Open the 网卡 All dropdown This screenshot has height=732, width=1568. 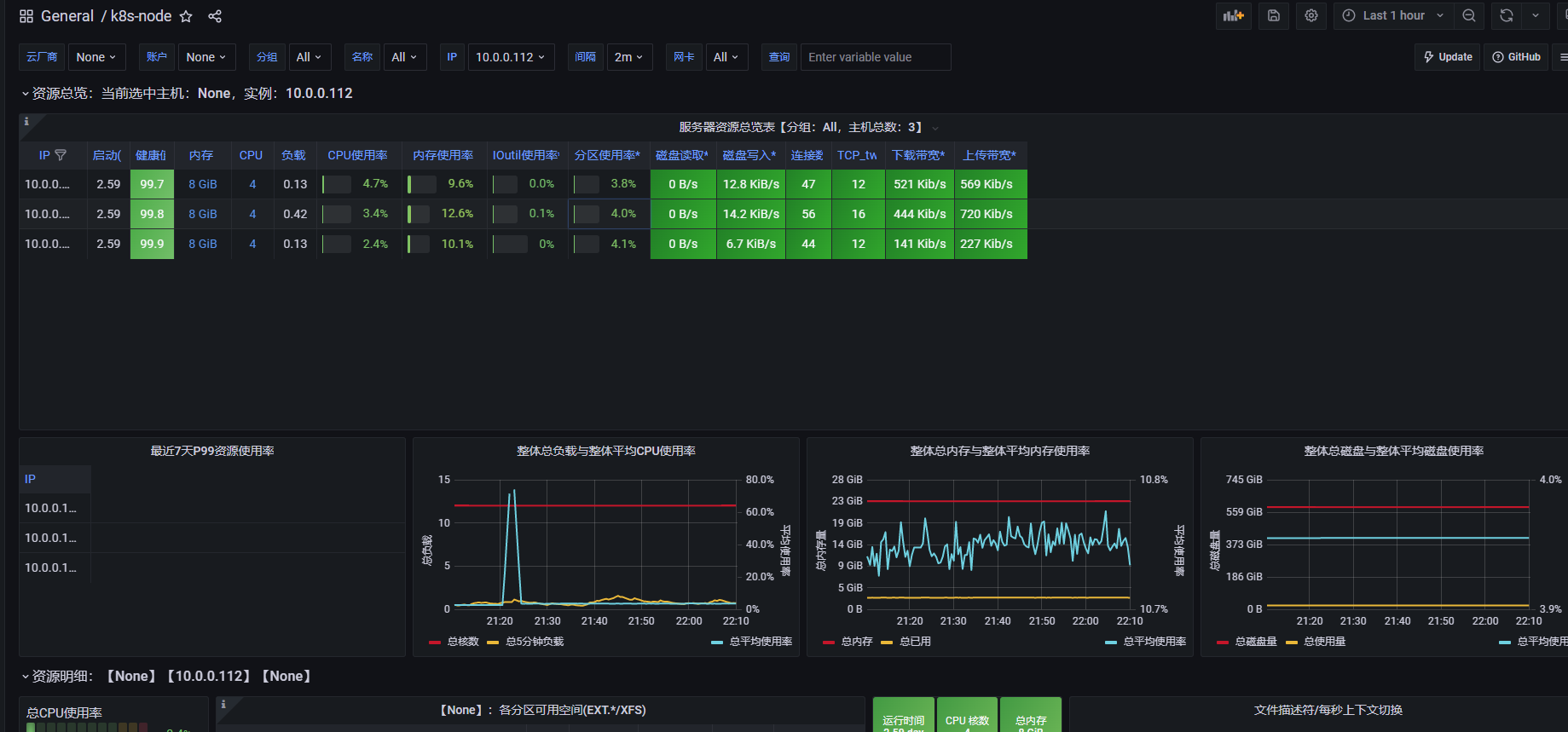point(726,57)
